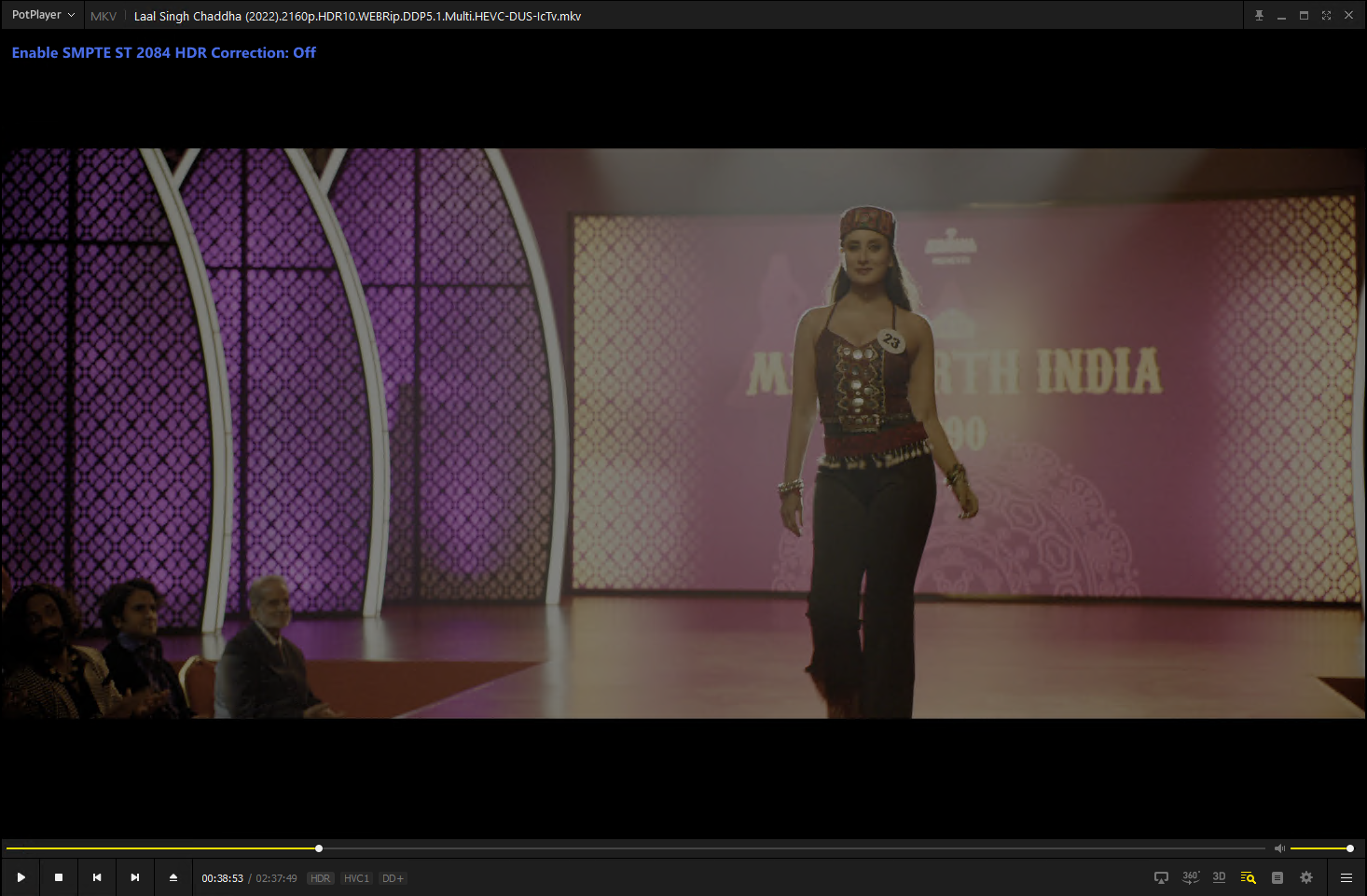Open the PotPlayer main menu dropdown
Screen dimensions: 1367x896
43,15
